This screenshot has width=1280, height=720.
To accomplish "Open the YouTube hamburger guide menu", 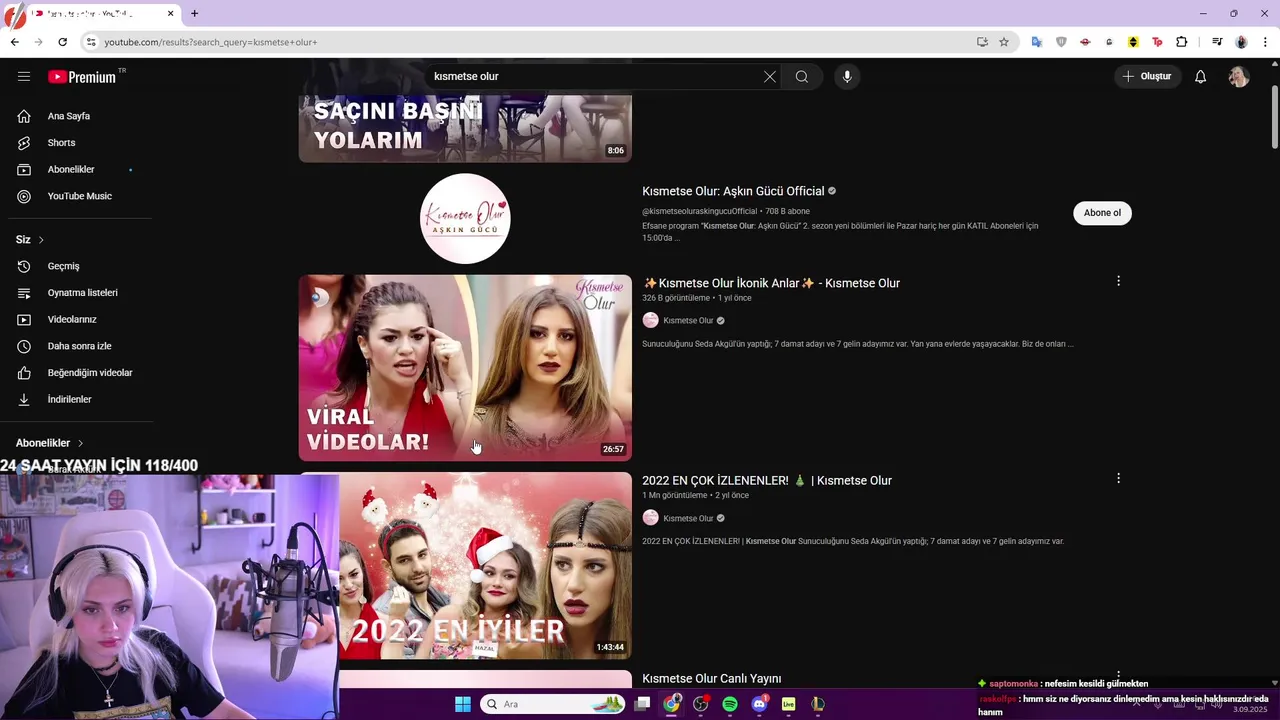I will 24,76.
